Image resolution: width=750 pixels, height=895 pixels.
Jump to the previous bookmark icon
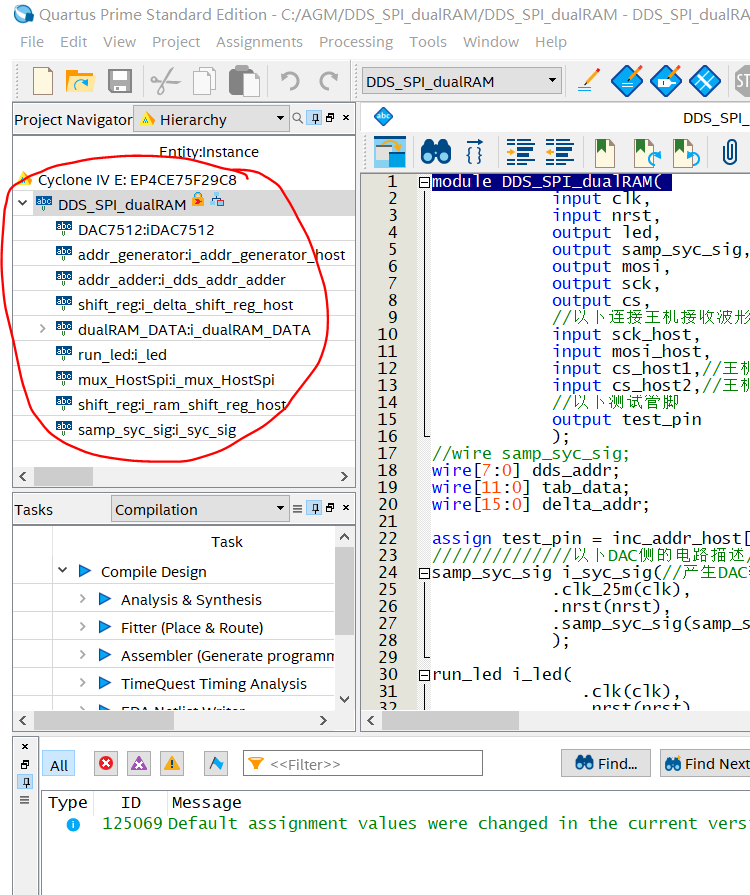click(686, 152)
